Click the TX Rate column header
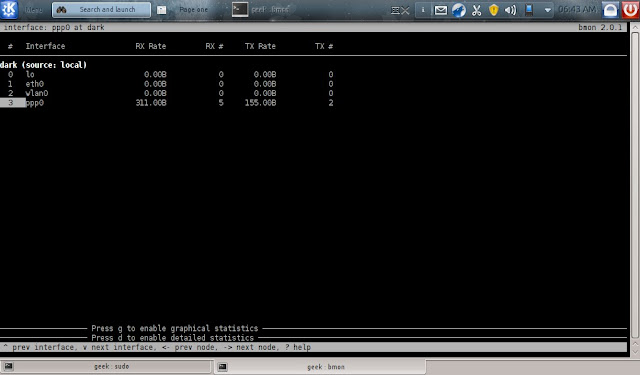 tap(260, 46)
